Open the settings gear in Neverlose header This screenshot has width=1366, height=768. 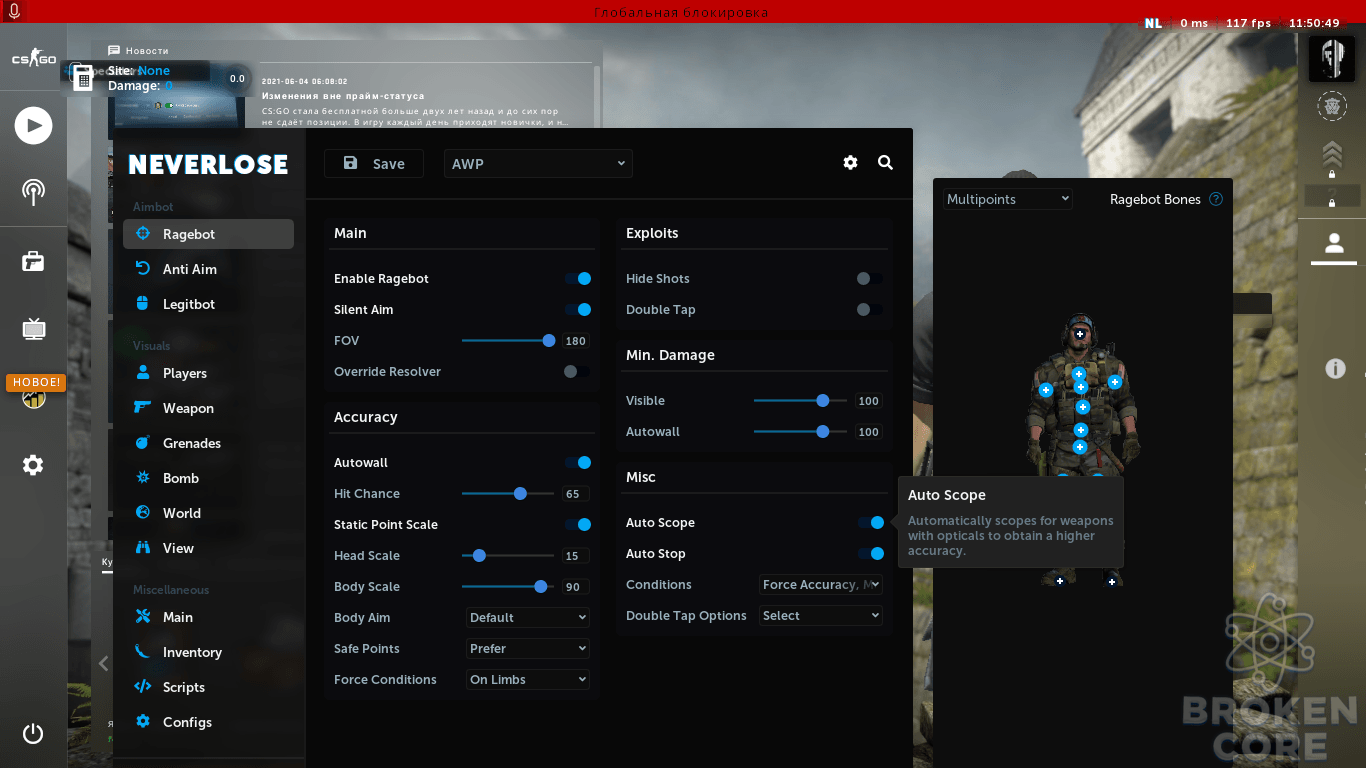(x=850, y=163)
